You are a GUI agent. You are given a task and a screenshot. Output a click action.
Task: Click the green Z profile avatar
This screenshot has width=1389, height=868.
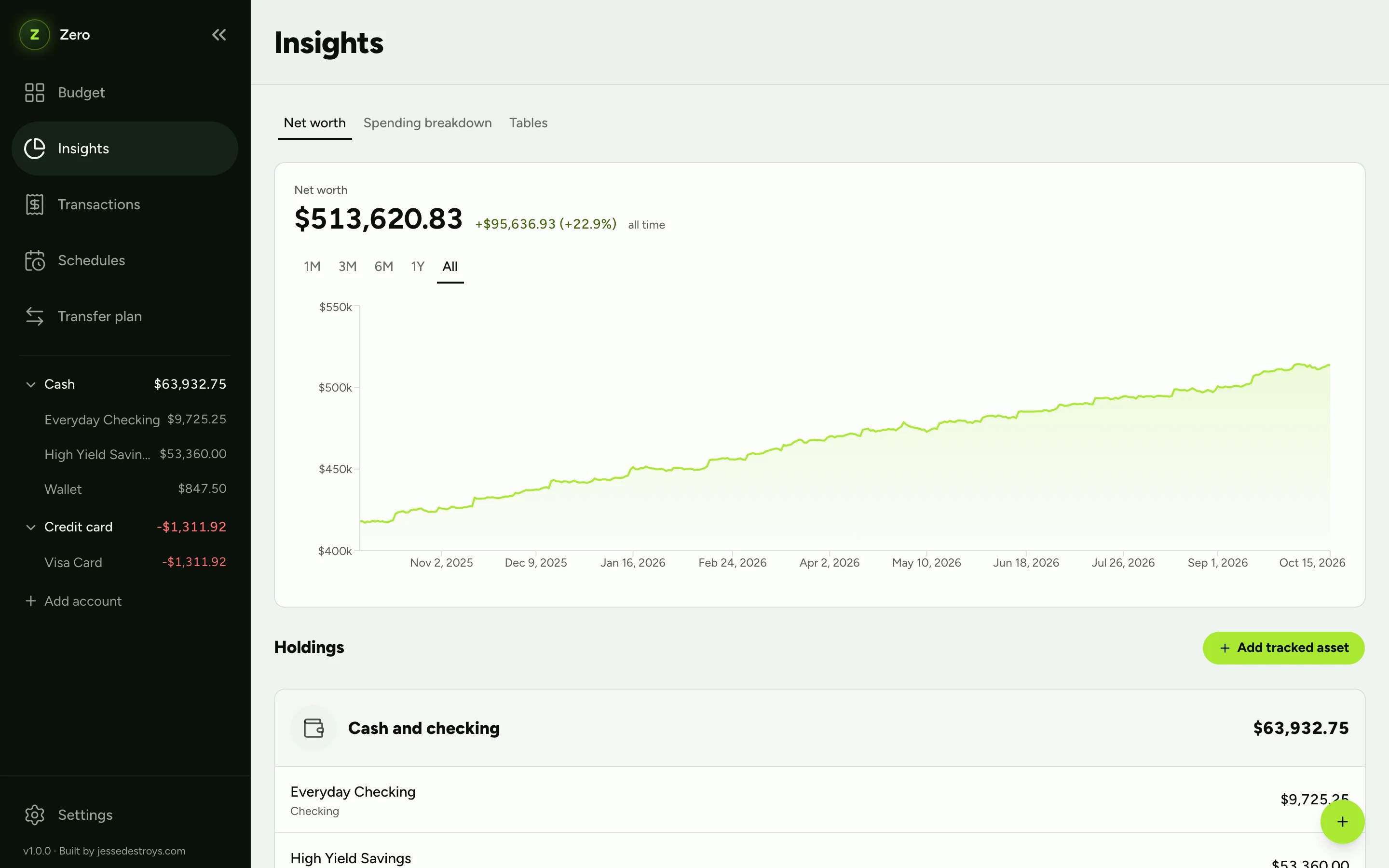(x=34, y=35)
